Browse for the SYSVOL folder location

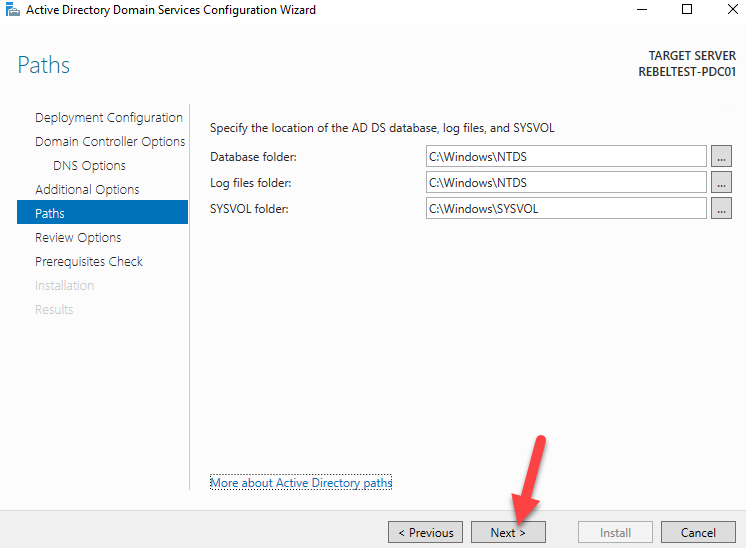(722, 208)
